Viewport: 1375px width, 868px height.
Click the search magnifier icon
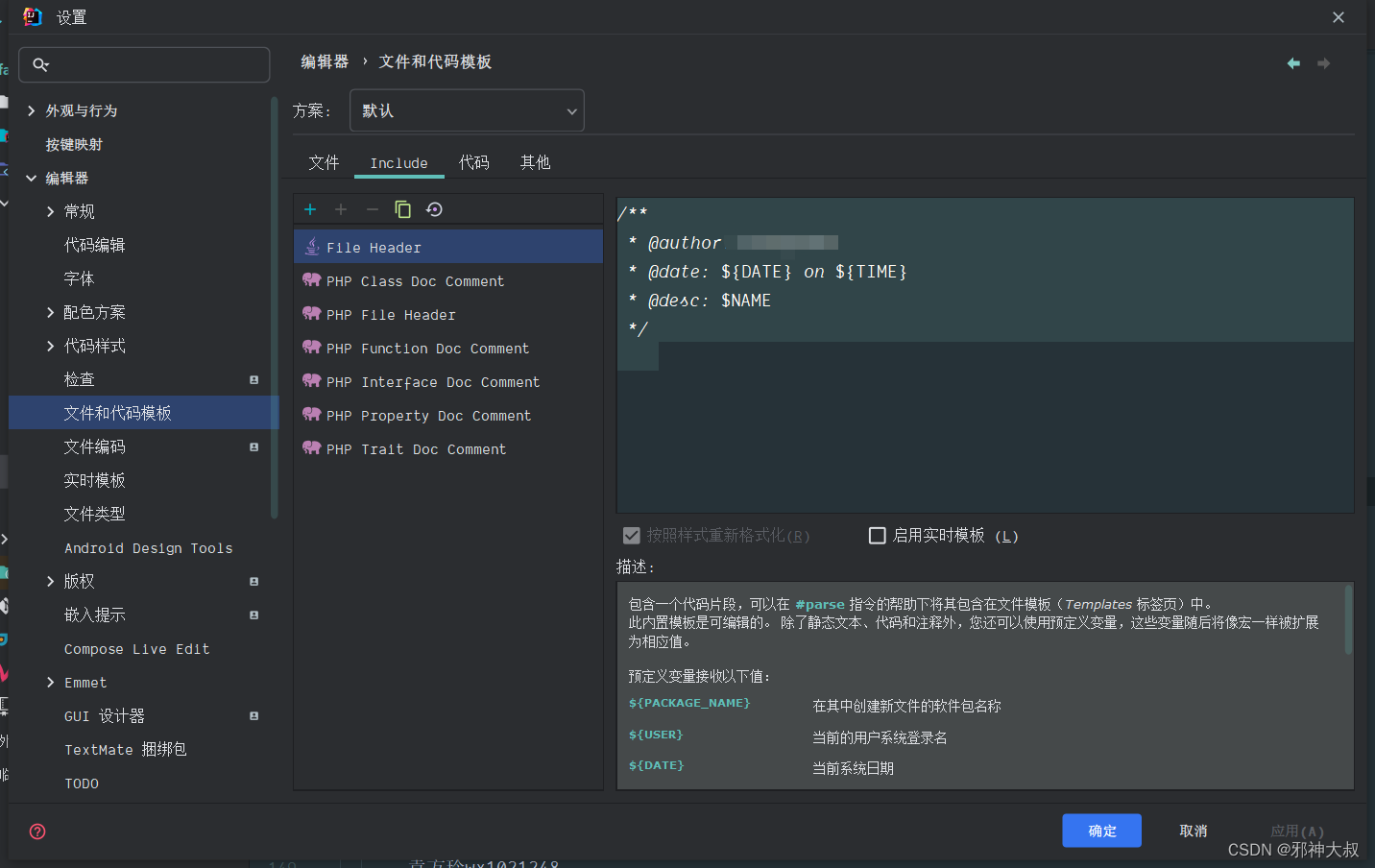click(x=40, y=64)
